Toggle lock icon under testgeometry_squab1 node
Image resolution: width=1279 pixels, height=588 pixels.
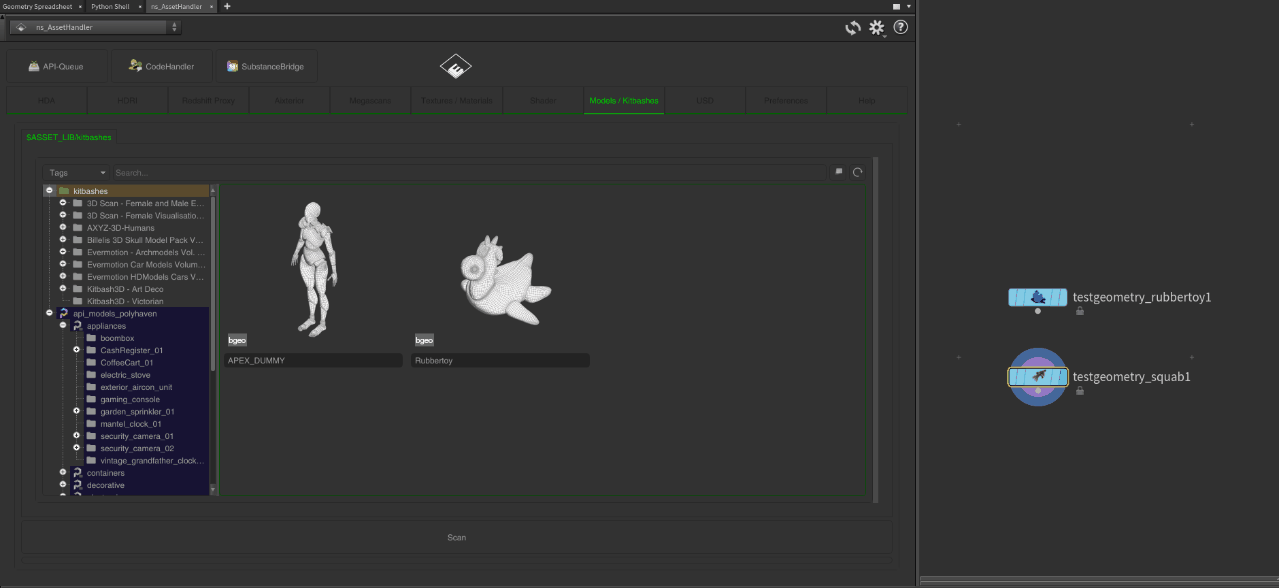(x=1080, y=391)
